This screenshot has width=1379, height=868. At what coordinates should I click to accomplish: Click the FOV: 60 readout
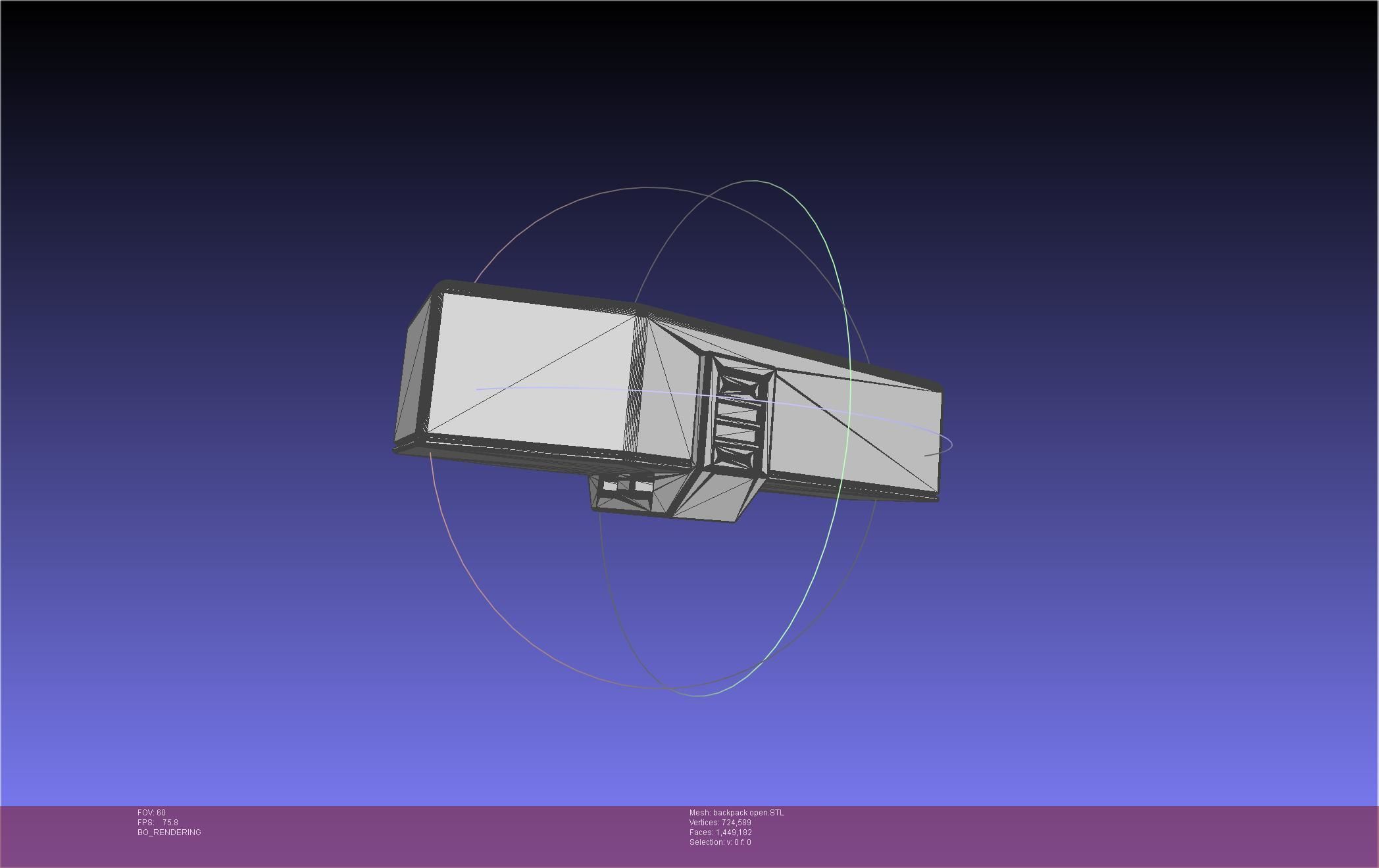click(x=151, y=813)
